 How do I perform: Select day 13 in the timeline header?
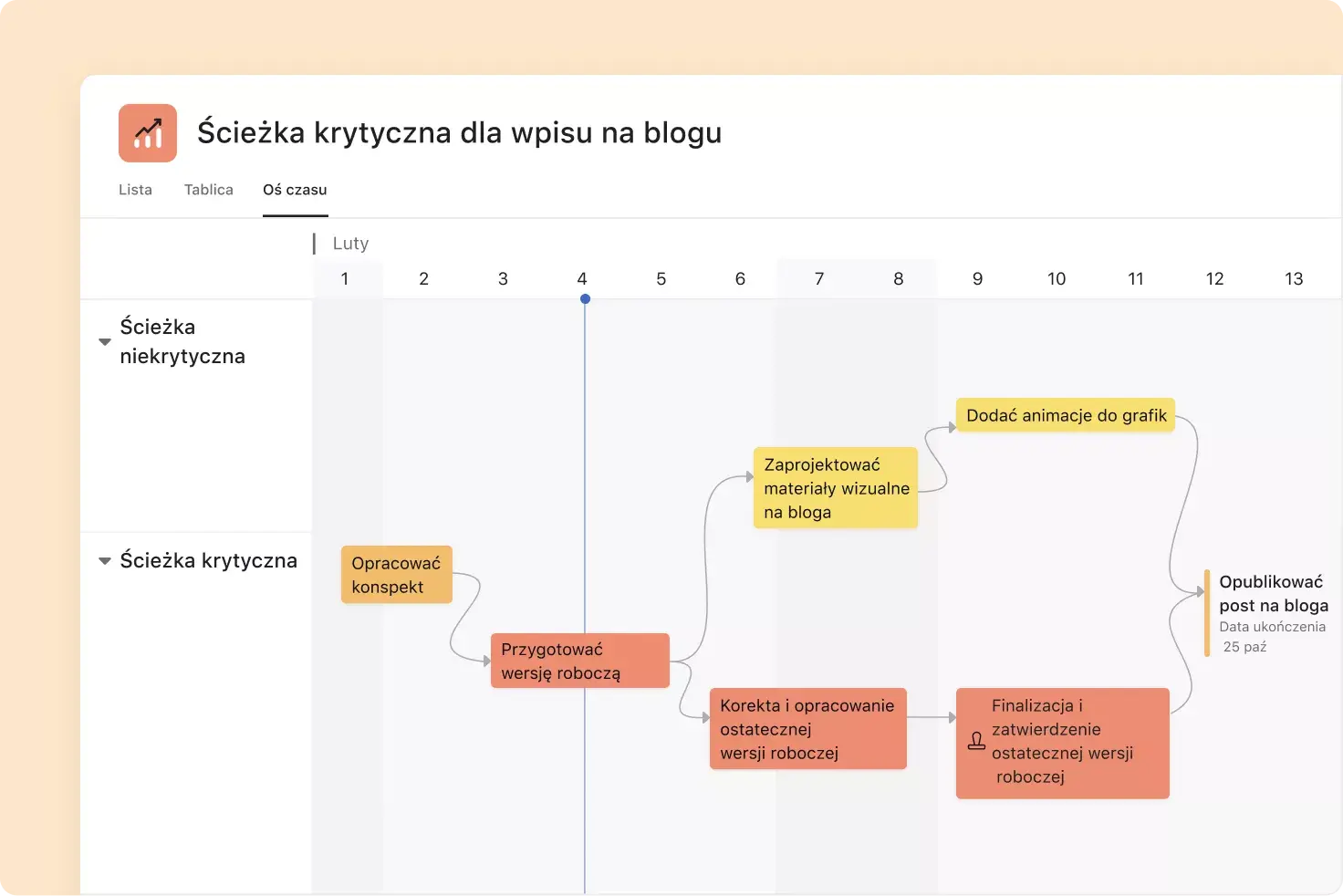click(x=1294, y=279)
